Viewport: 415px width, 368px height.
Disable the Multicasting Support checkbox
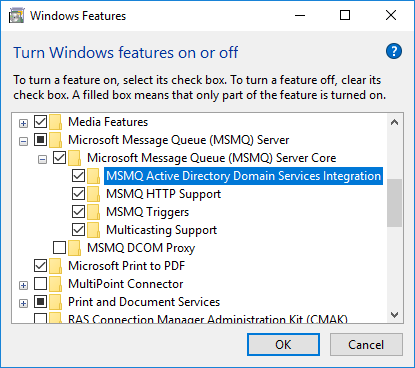tap(78, 229)
